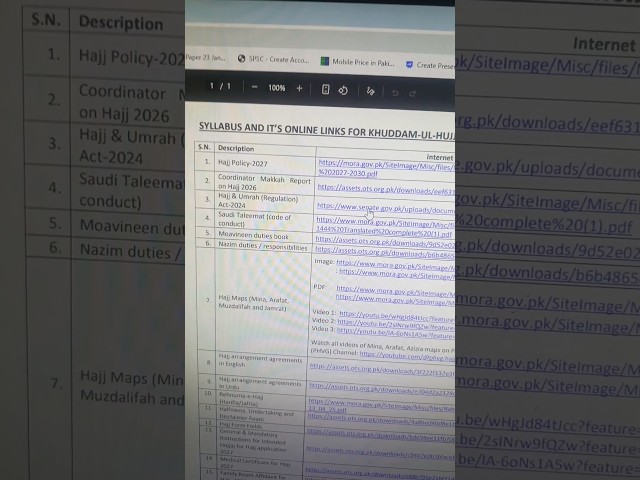Image resolution: width=640 pixels, height=480 pixels.
Task: Click the 'SYLLABUS AND IT'S ONLINE LINKS' heading
Action: (x=326, y=130)
